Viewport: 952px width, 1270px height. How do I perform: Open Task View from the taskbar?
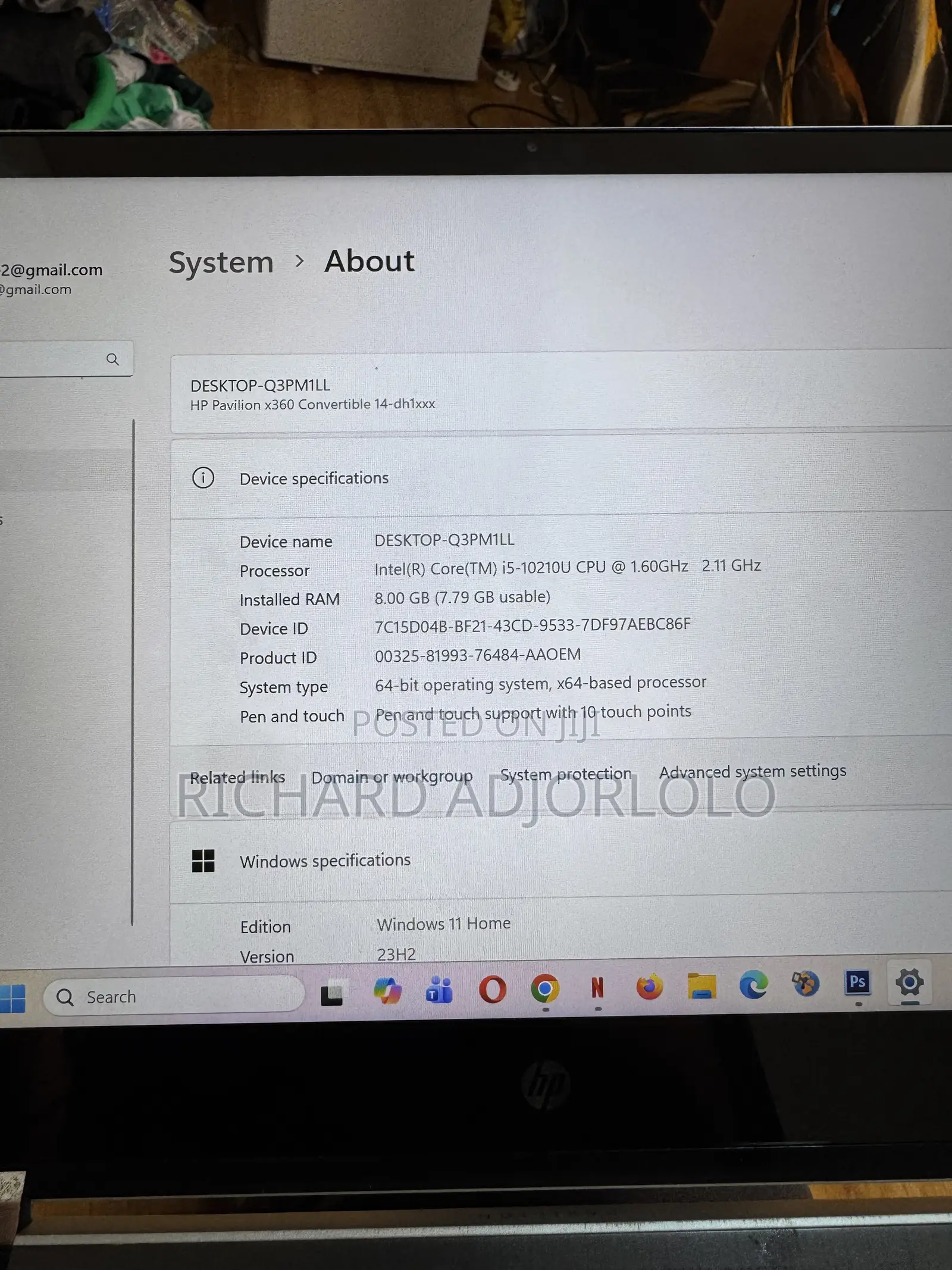(332, 993)
